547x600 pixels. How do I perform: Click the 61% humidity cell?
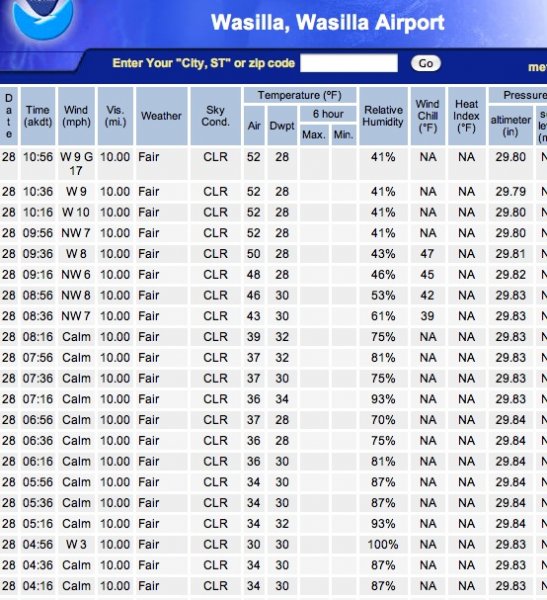pyautogui.click(x=383, y=316)
